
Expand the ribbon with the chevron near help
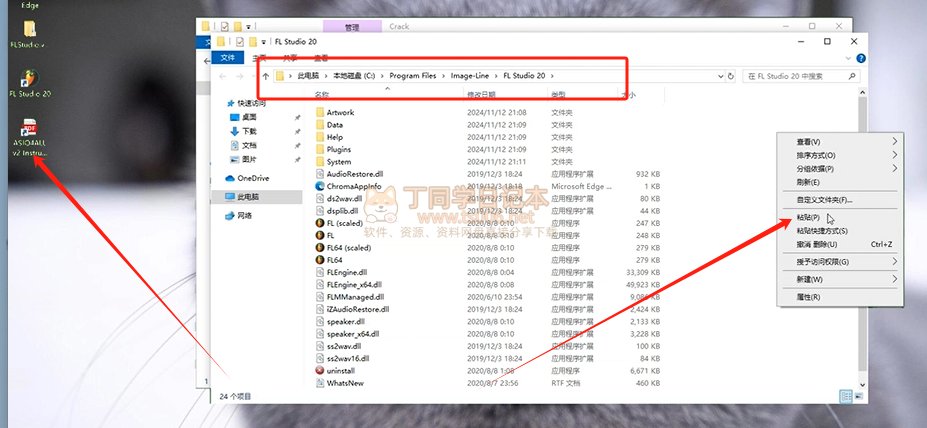[x=849, y=58]
